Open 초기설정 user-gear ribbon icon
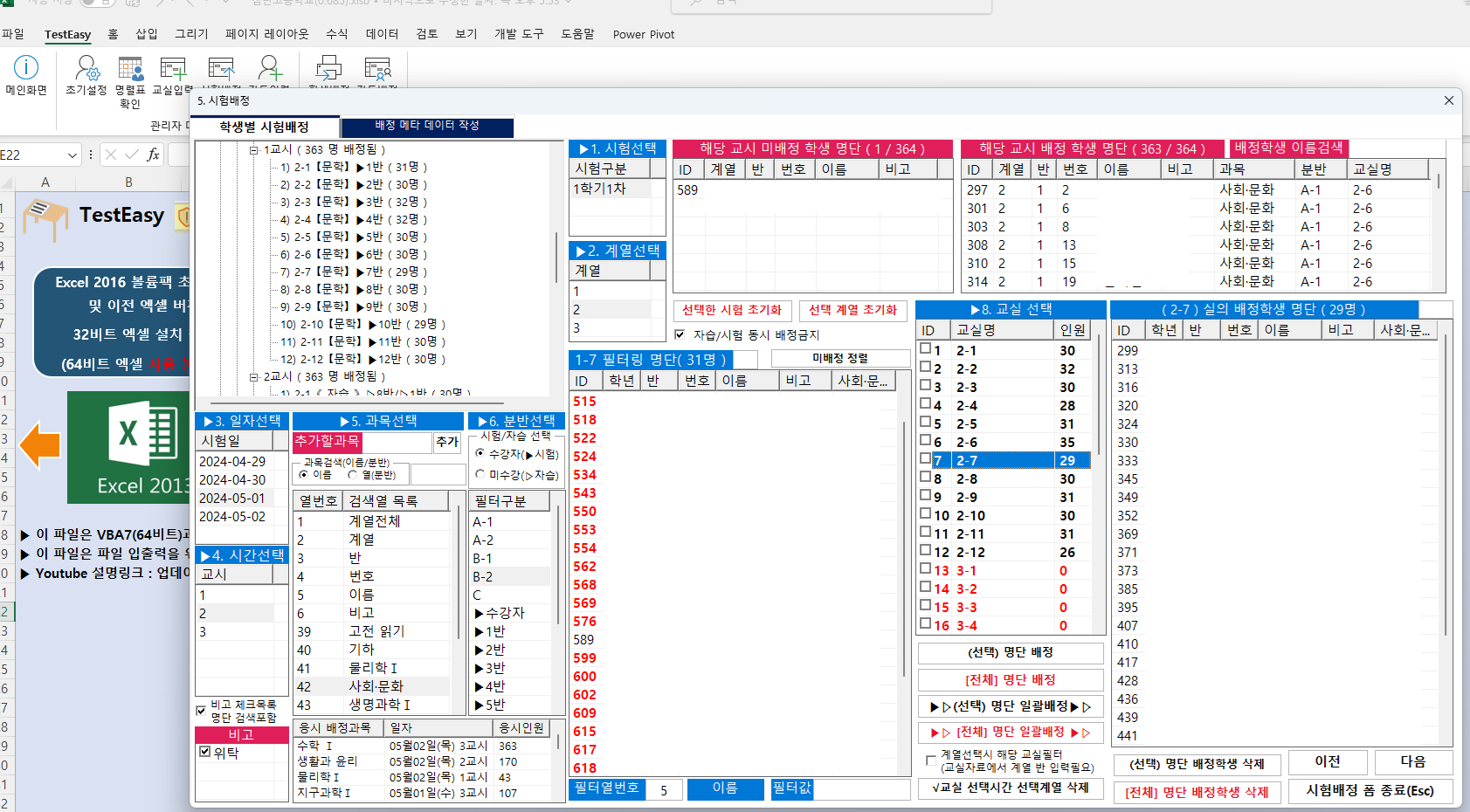 [86, 67]
